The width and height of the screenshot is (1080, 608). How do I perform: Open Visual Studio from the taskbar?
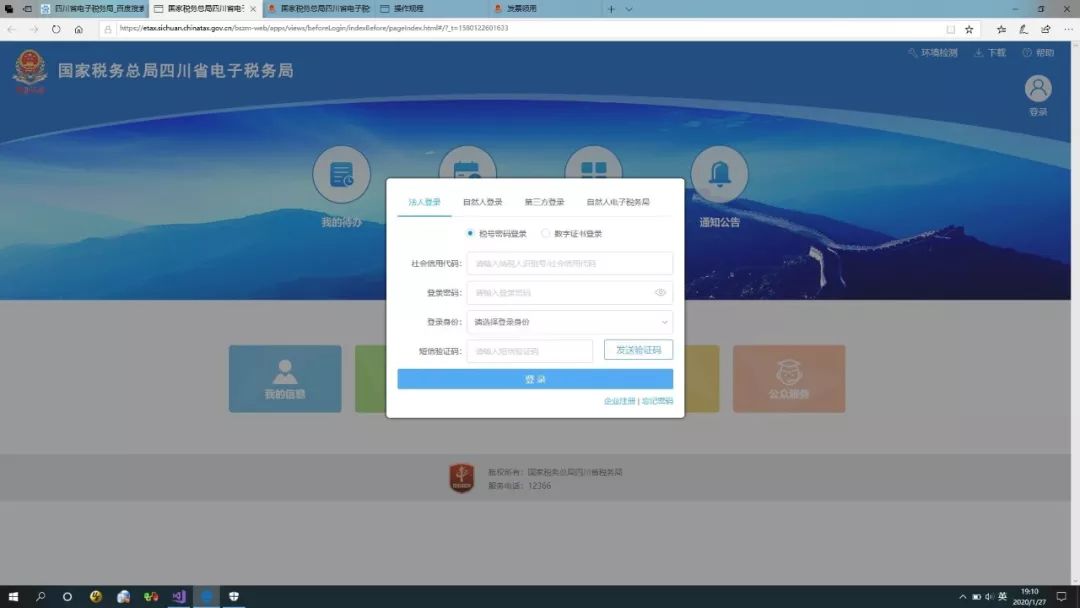pyautogui.click(x=178, y=596)
